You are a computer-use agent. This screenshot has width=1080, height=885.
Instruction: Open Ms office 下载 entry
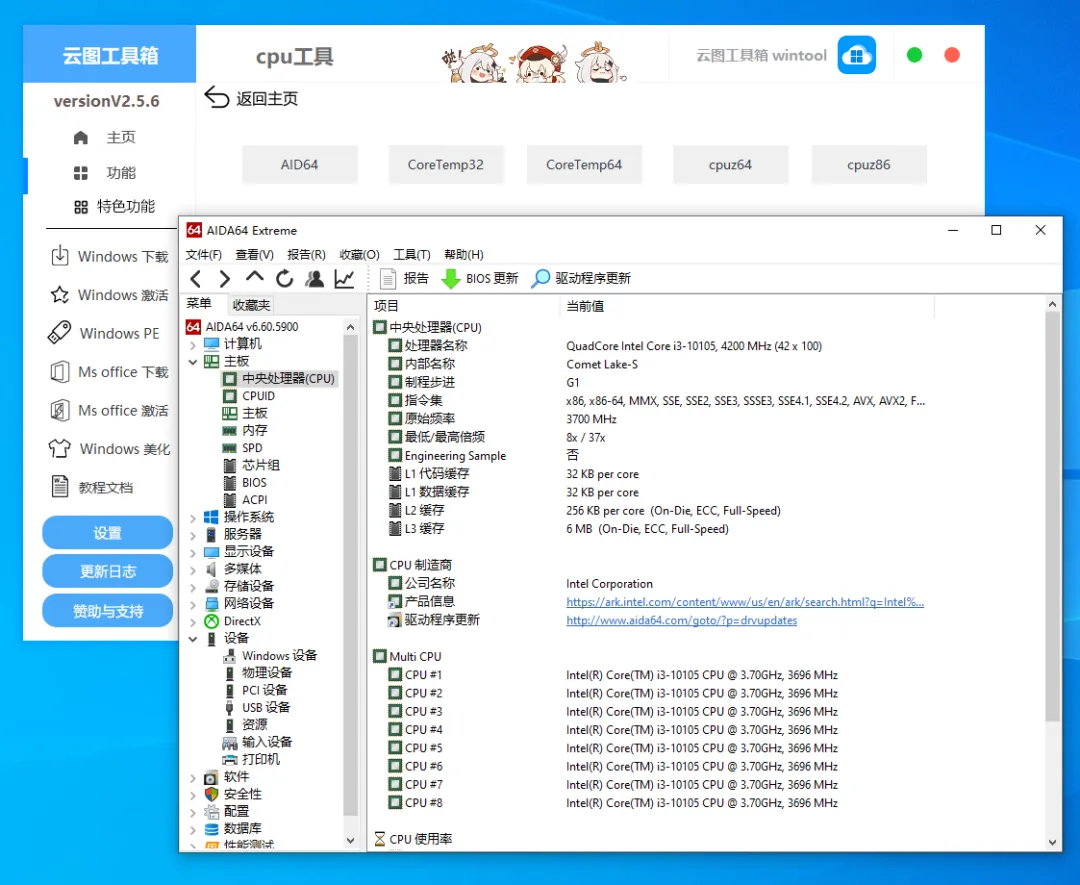tap(110, 372)
